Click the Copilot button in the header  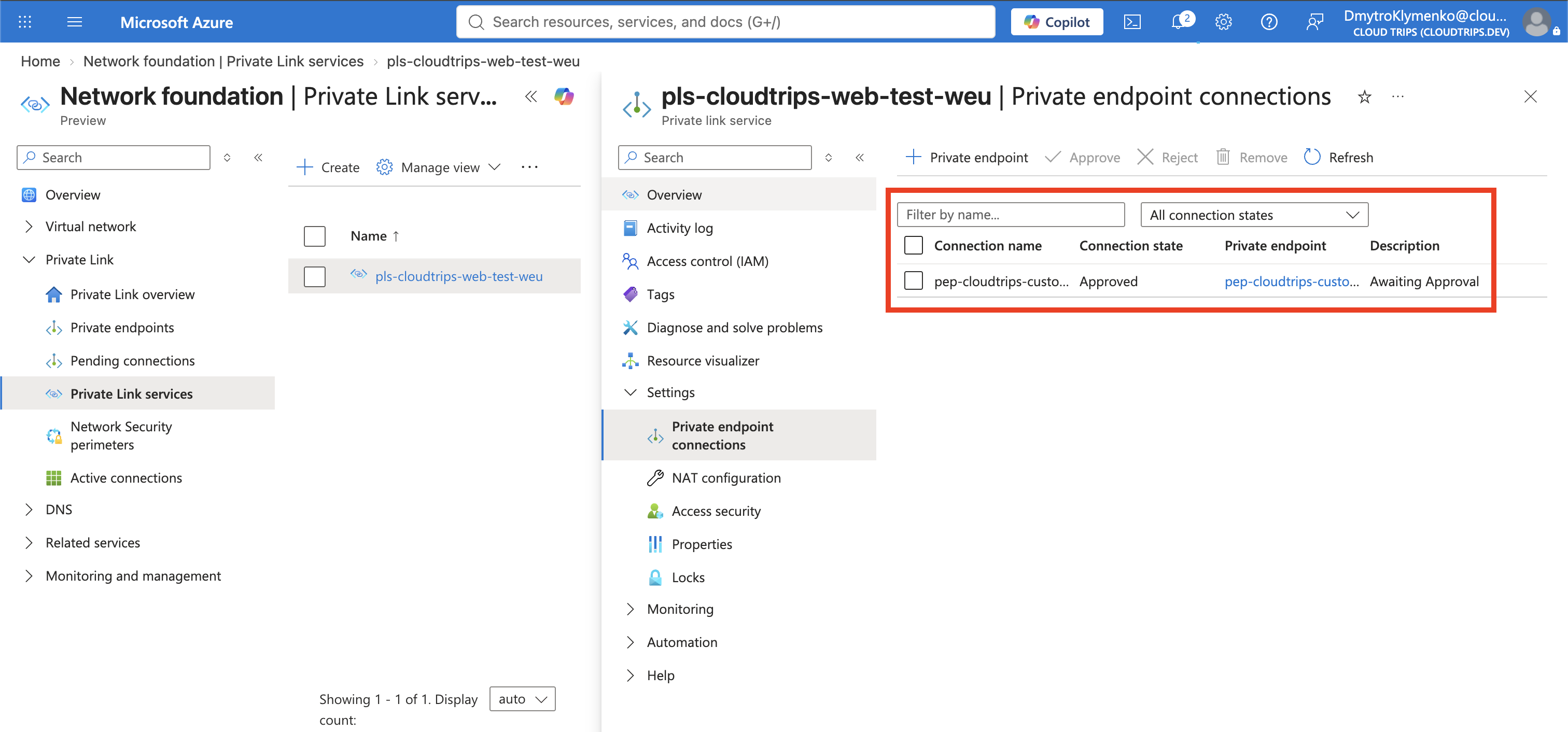pos(1057,22)
